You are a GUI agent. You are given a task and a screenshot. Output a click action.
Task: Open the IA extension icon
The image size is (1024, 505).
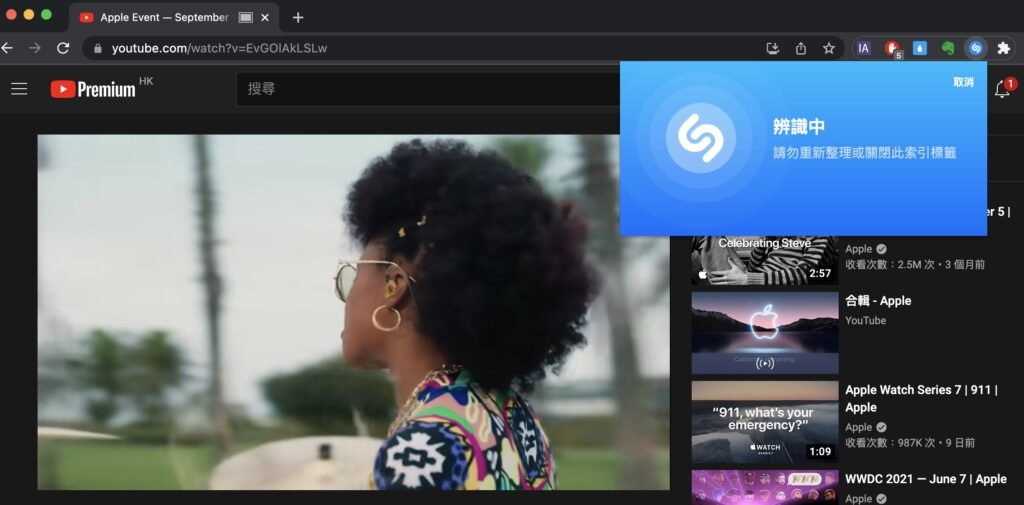click(x=863, y=48)
